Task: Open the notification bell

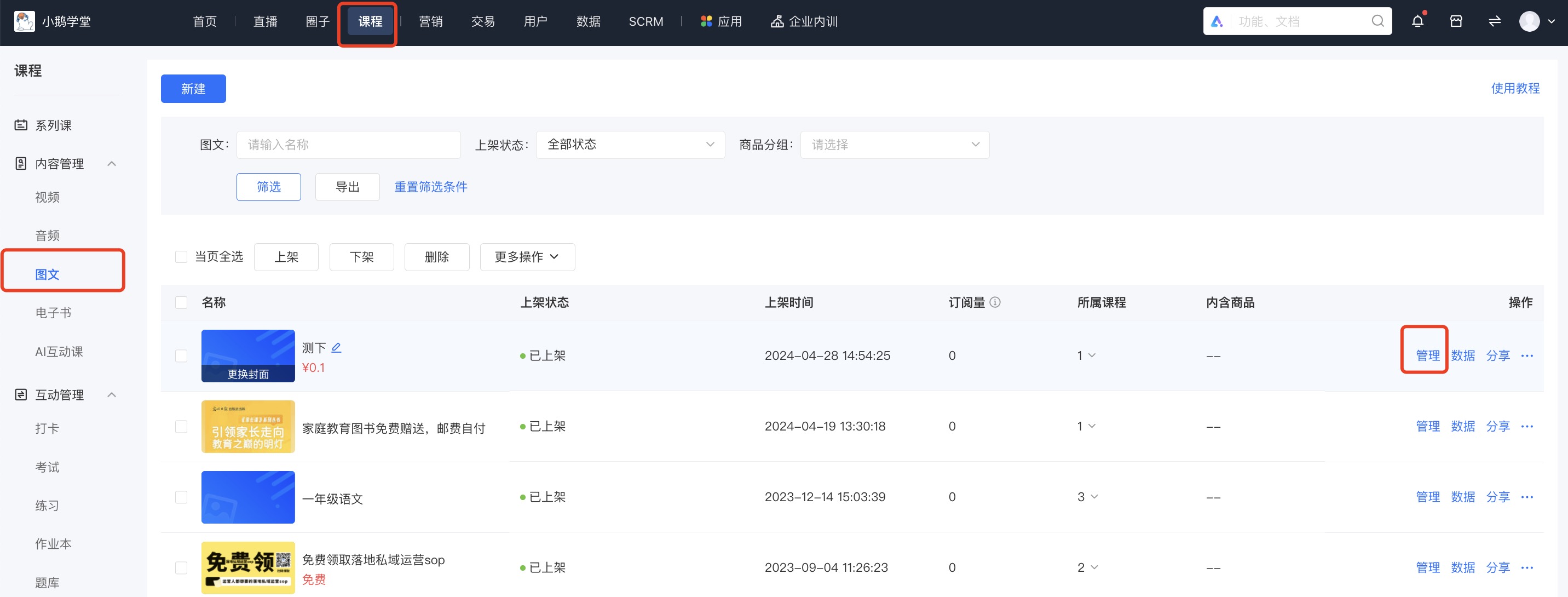Action: (1417, 21)
